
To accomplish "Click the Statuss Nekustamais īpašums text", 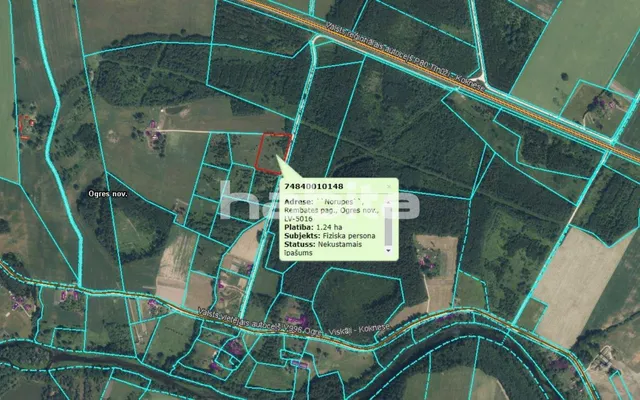I will point(323,249).
